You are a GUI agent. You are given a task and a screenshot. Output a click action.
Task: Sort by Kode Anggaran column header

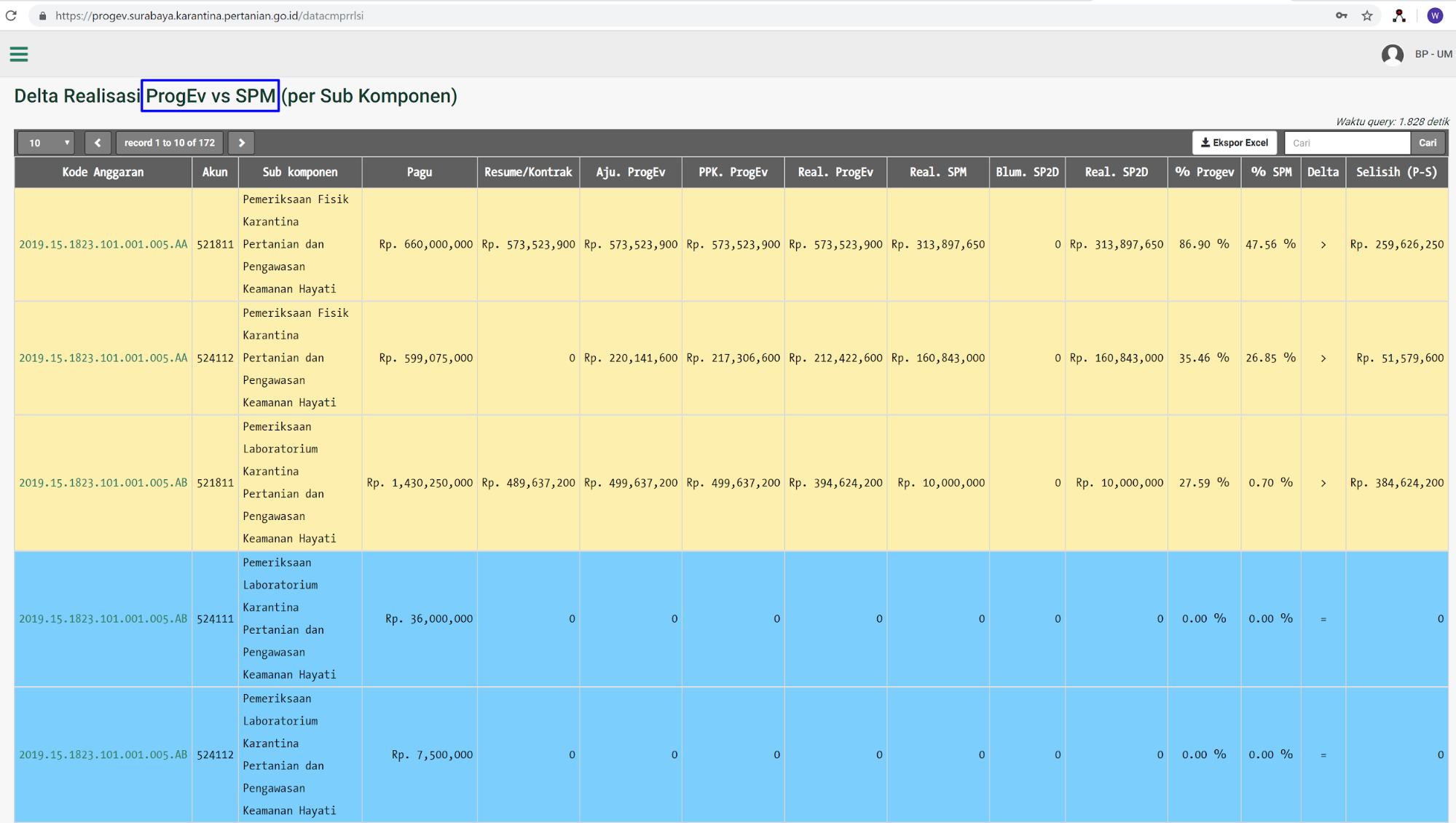tap(103, 172)
